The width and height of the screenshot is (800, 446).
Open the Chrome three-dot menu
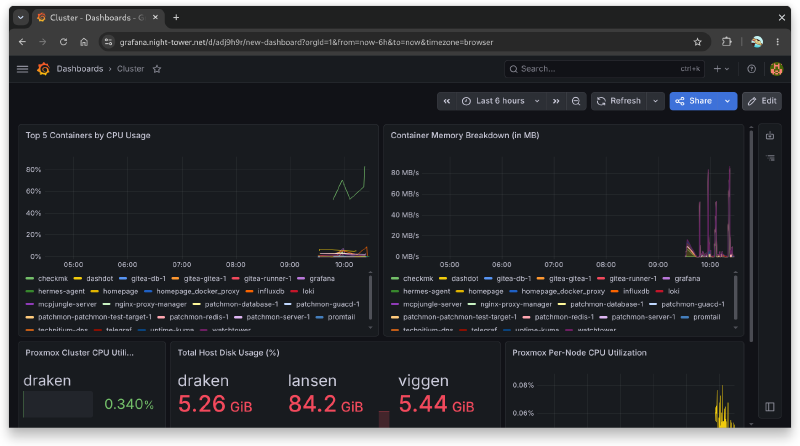pyautogui.click(x=778, y=42)
